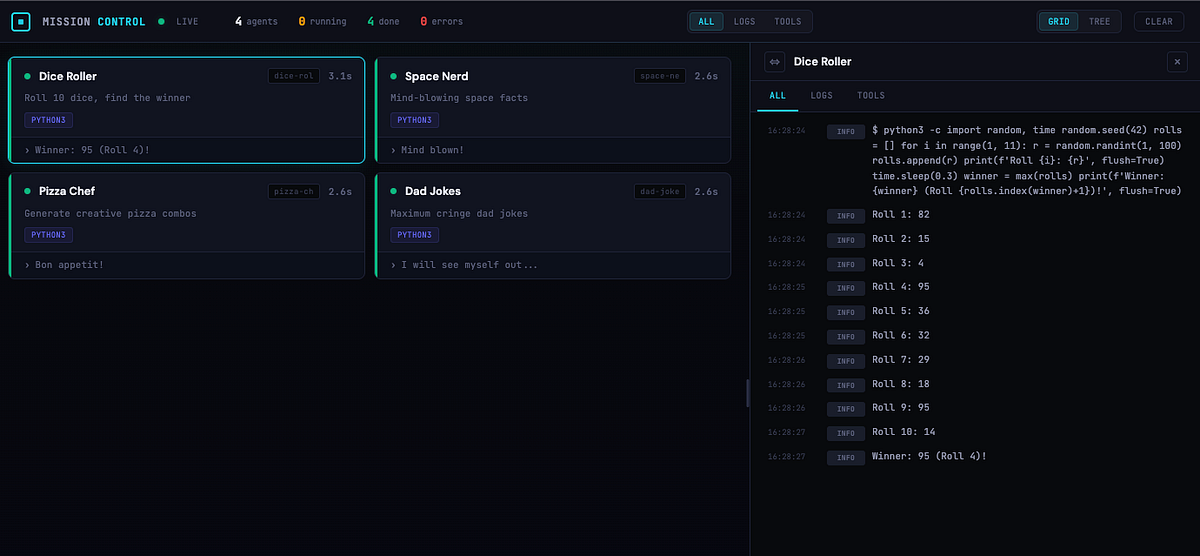Click the CLEAR button
Image resolution: width=1200 pixels, height=556 pixels.
click(1159, 21)
